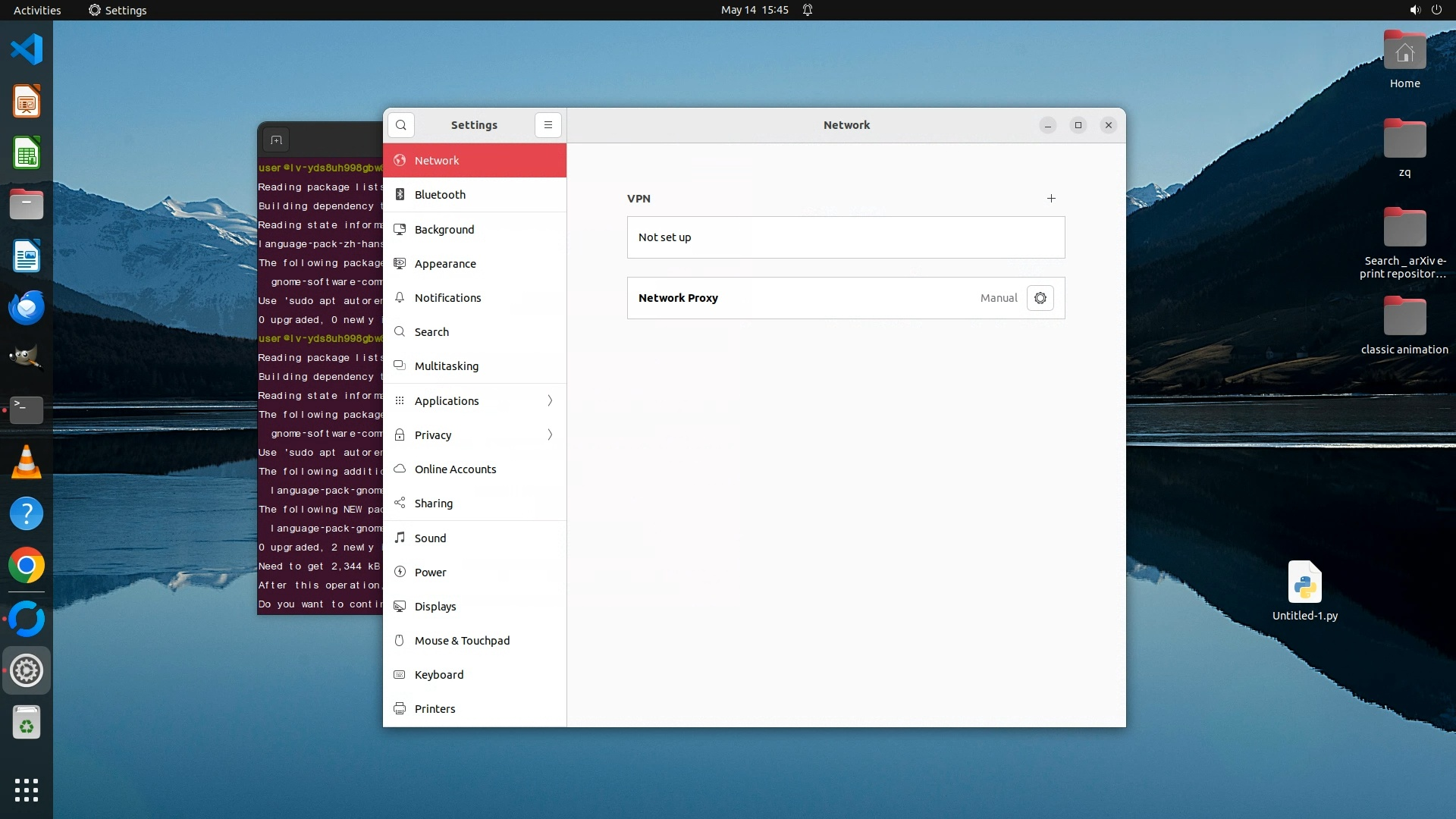
Task: Open new terminal tab icon
Action: [x=276, y=140]
